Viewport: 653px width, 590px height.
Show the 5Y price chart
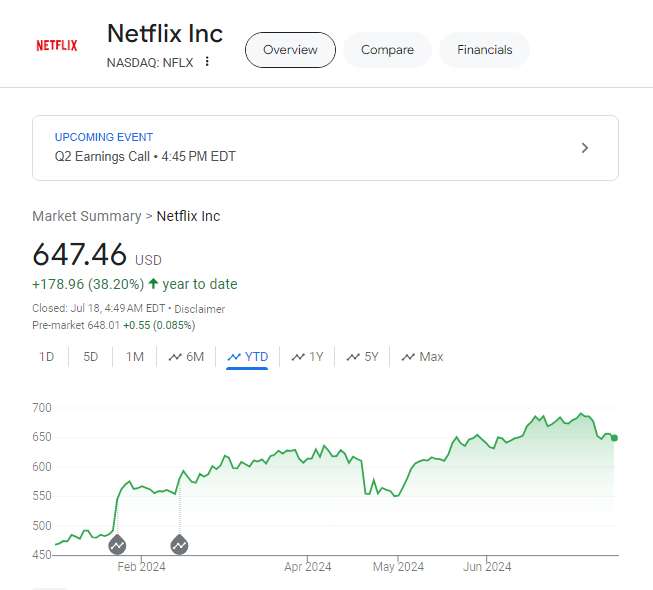click(362, 357)
